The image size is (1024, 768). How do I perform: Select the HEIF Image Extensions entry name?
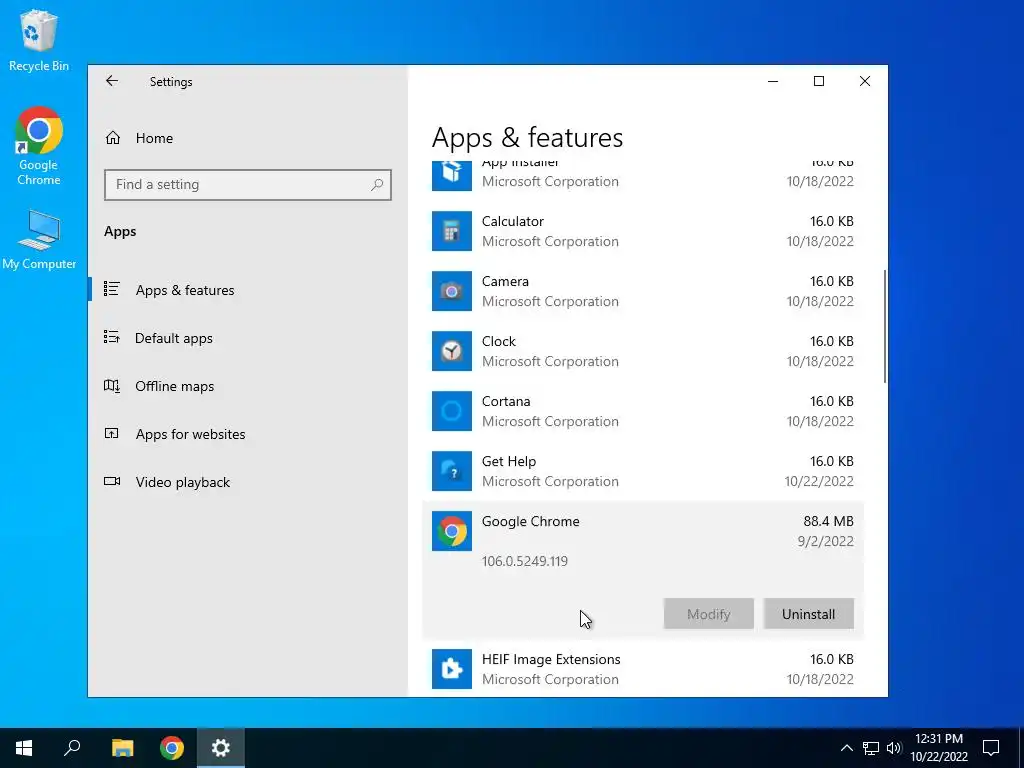(x=551, y=660)
